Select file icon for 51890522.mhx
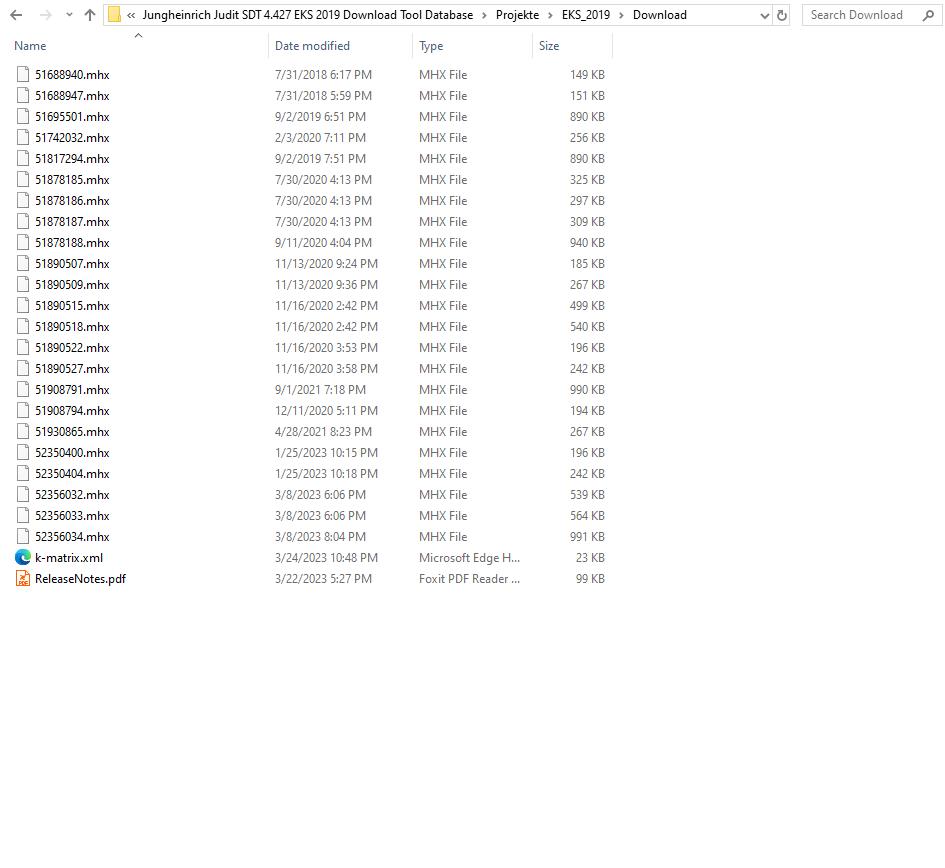This screenshot has height=868, width=945. coord(23,347)
